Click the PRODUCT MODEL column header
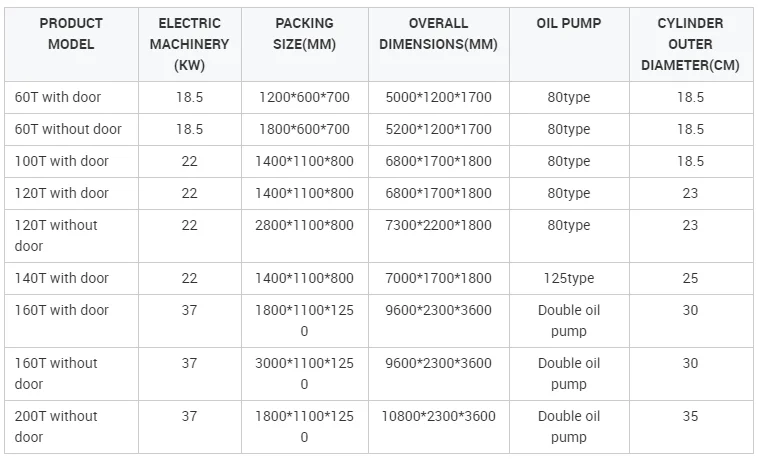This screenshot has width=758, height=459. click(71, 44)
